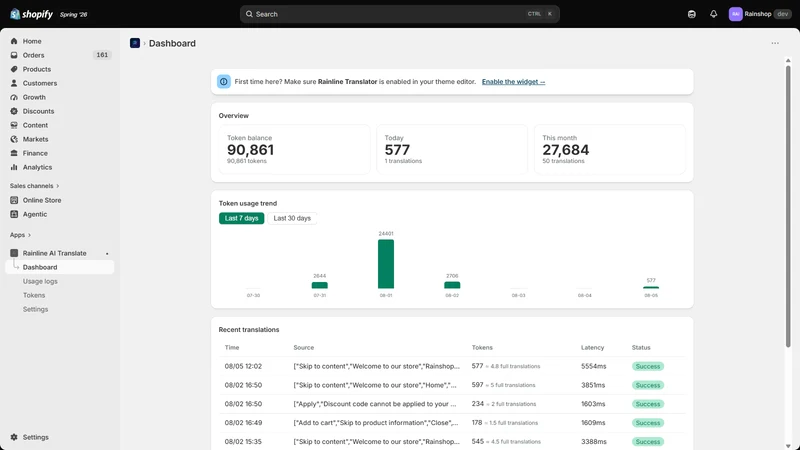This screenshot has width=800, height=450.
Task: Open the Tokens submenu item
Action: tap(34, 295)
